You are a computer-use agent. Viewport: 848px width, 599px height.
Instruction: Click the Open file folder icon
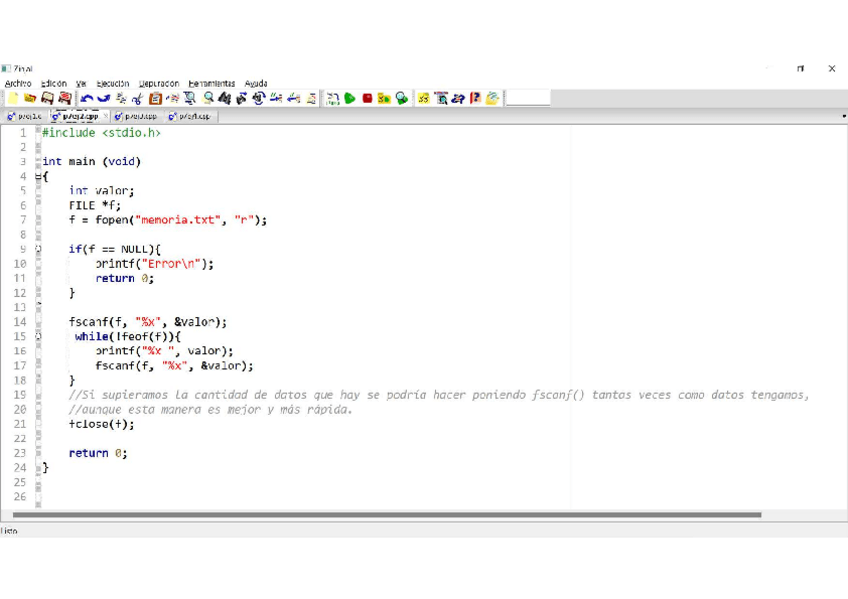[30, 98]
